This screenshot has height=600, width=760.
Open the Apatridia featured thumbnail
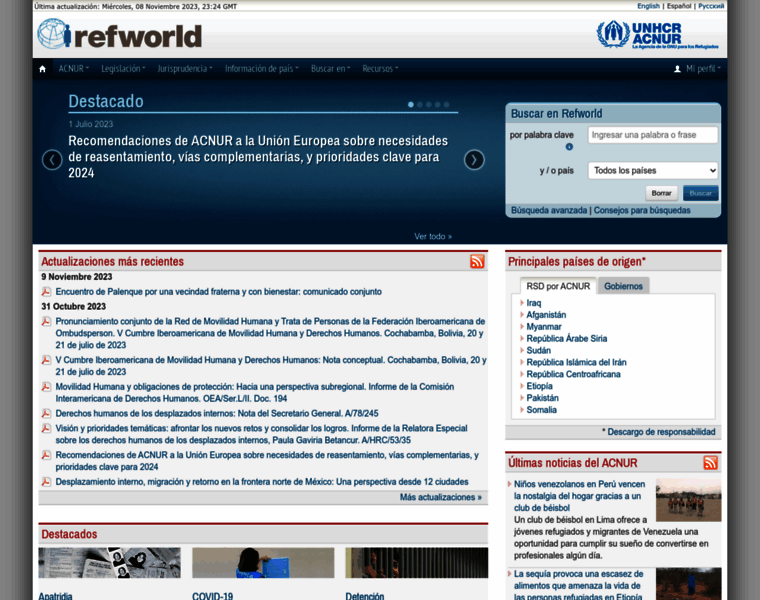point(110,563)
